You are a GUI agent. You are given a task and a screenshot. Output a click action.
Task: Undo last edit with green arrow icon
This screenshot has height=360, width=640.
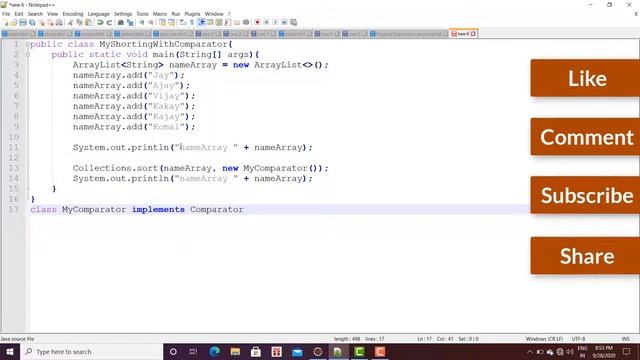pyautogui.click(x=100, y=22)
